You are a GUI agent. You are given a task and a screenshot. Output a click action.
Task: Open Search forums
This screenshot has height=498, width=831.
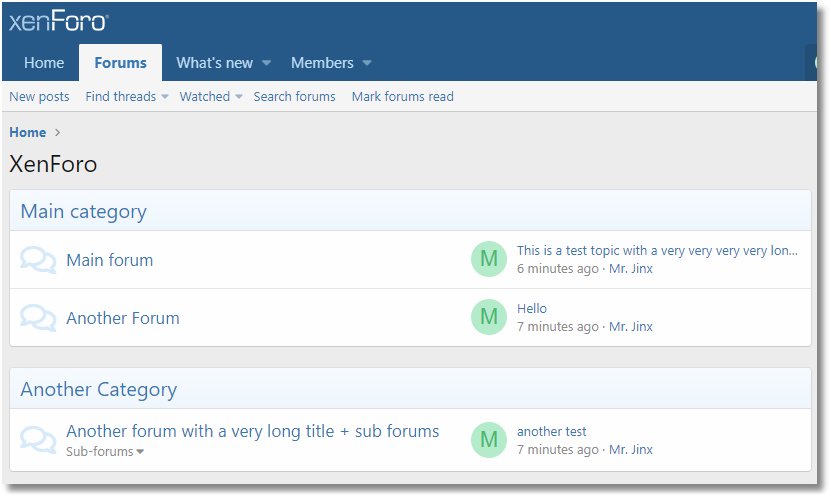pyautogui.click(x=294, y=96)
